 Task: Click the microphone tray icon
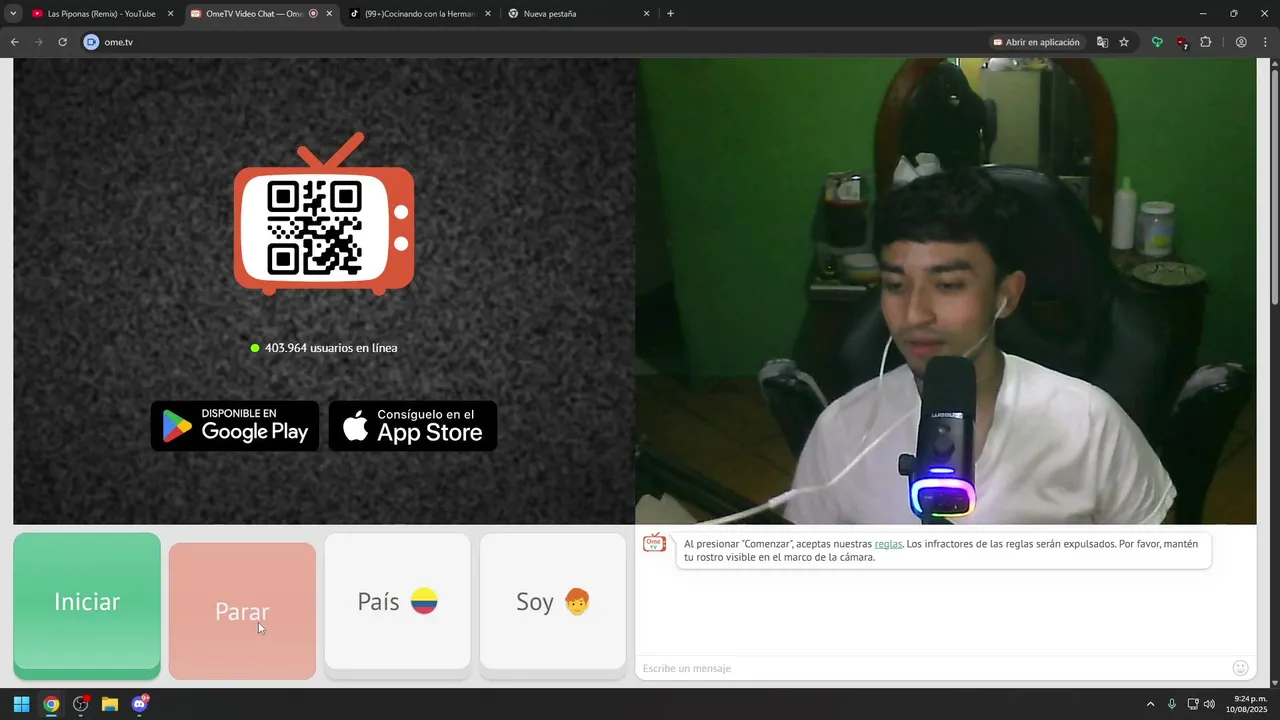coord(1172,704)
